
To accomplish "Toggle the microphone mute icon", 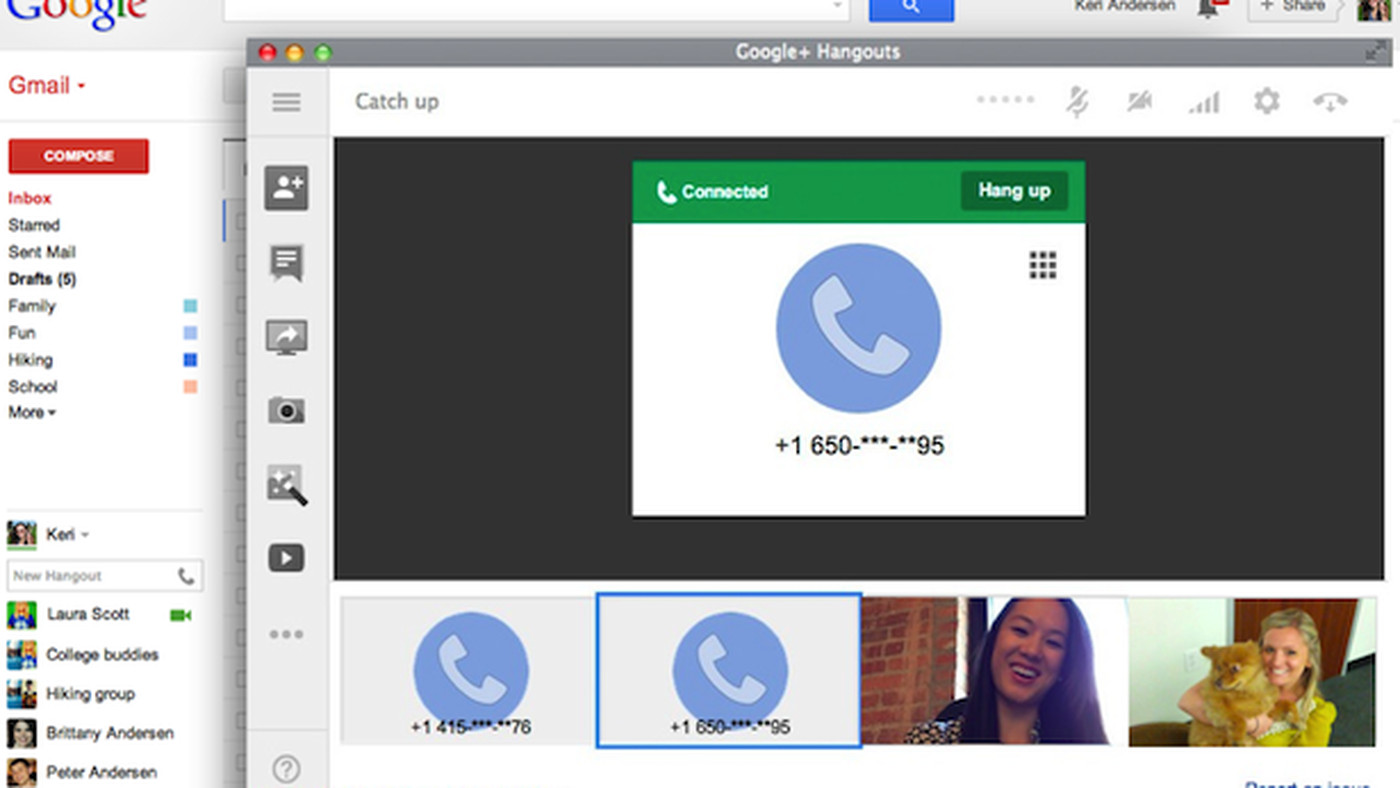I will pos(1077,101).
